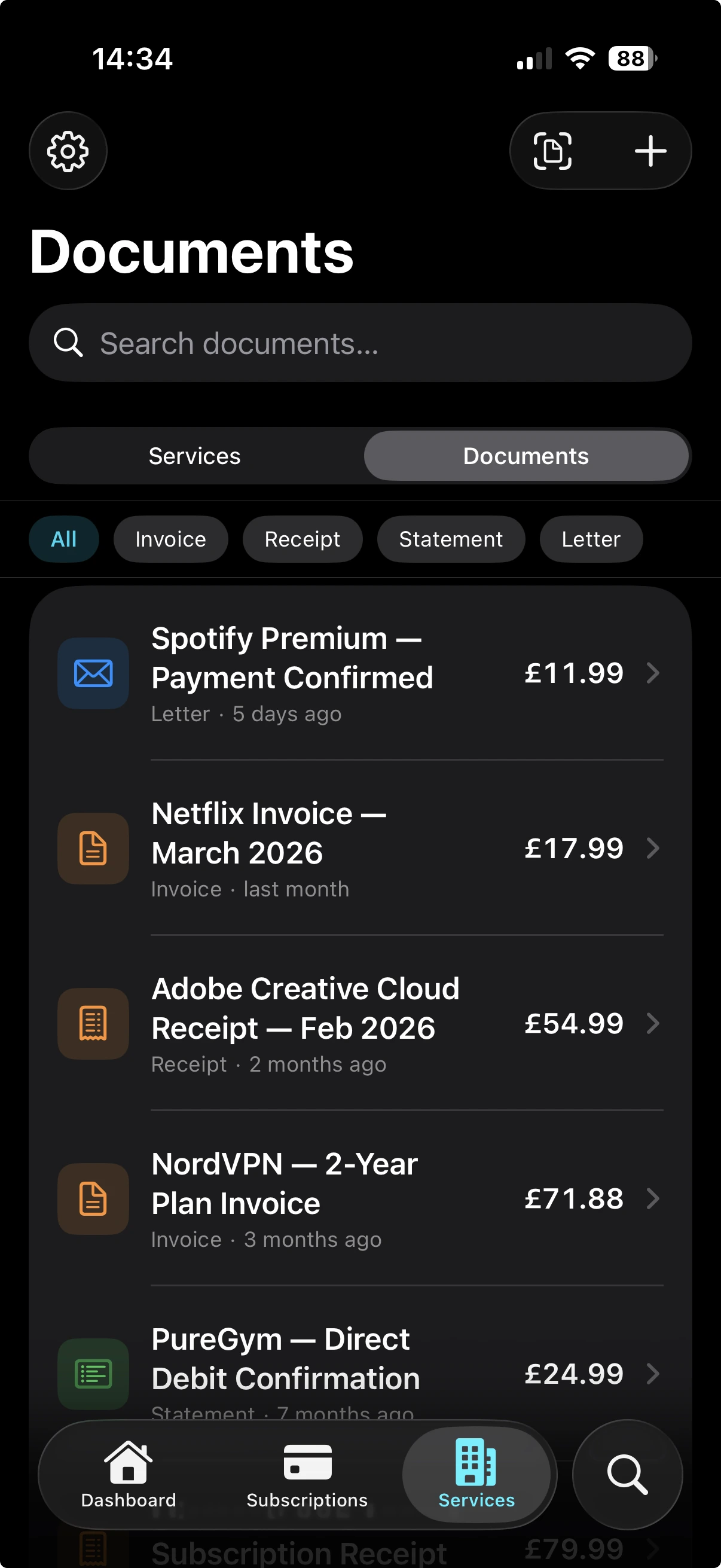721x1568 pixels.
Task: Switch to the Services segment
Action: [x=195, y=456]
